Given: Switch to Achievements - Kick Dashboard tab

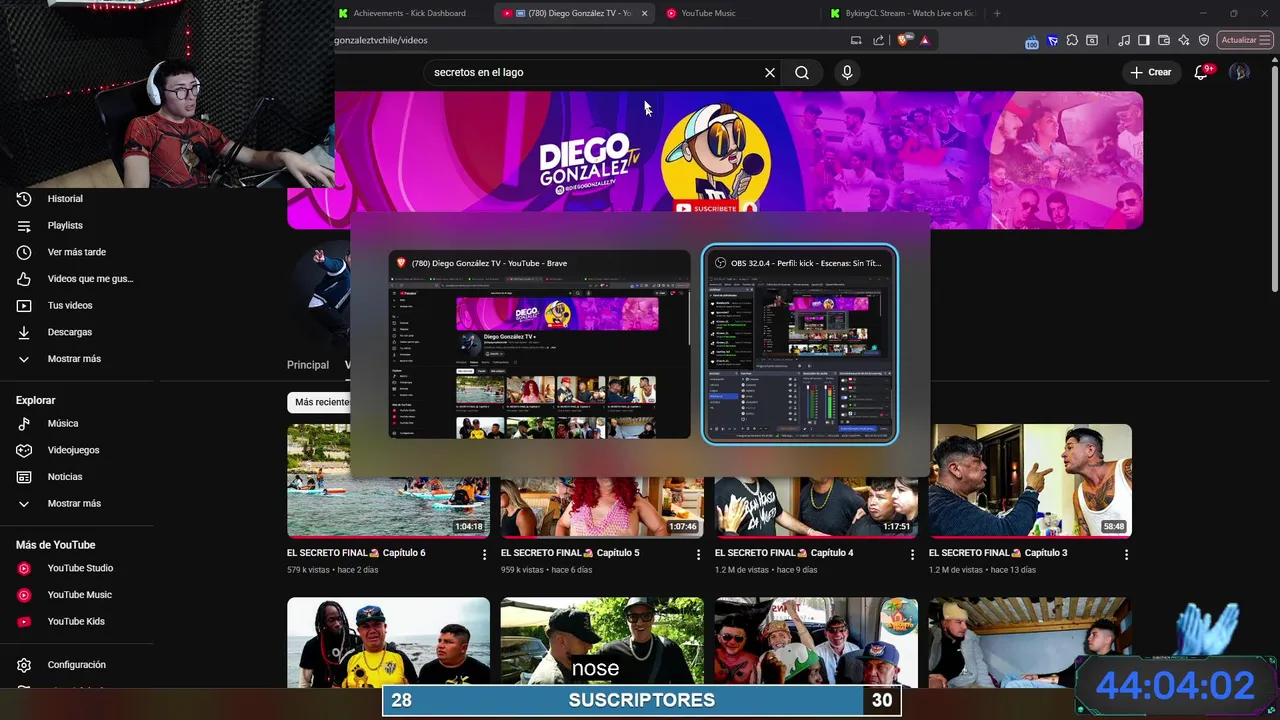Looking at the screenshot, I should click(x=409, y=13).
